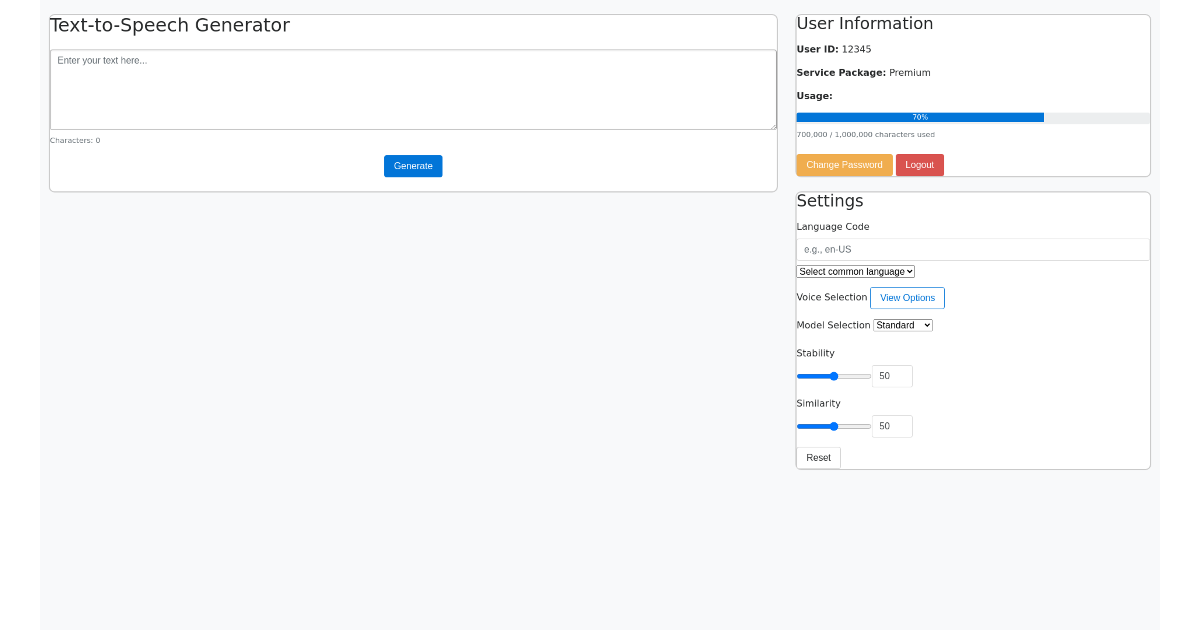Expand the Model Selection dropdown
The width and height of the screenshot is (1200, 630).
[x=902, y=325]
